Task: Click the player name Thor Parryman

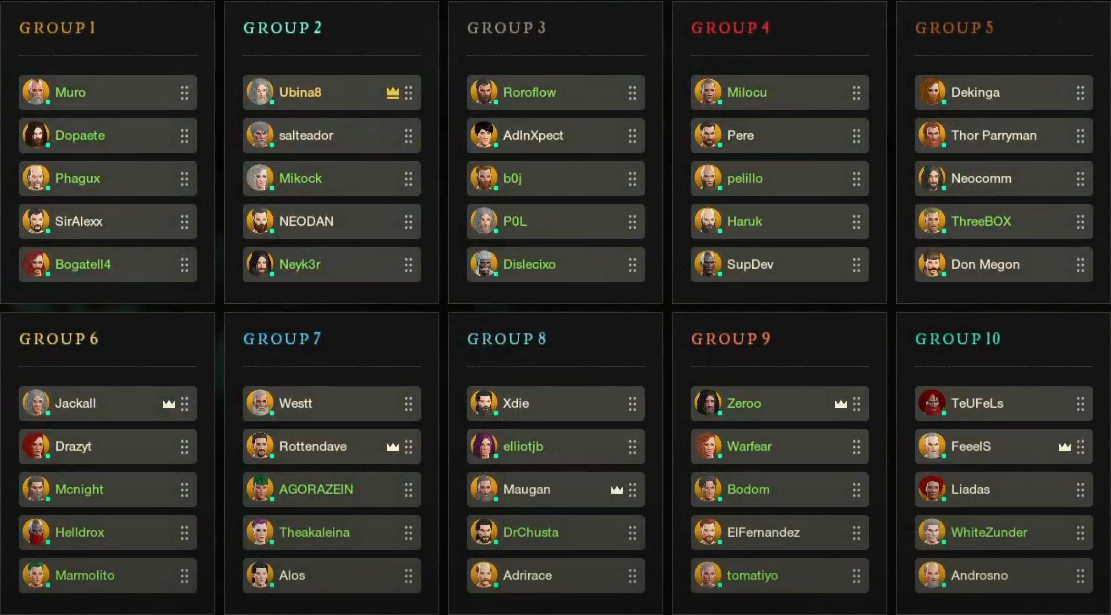Action: 993,136
